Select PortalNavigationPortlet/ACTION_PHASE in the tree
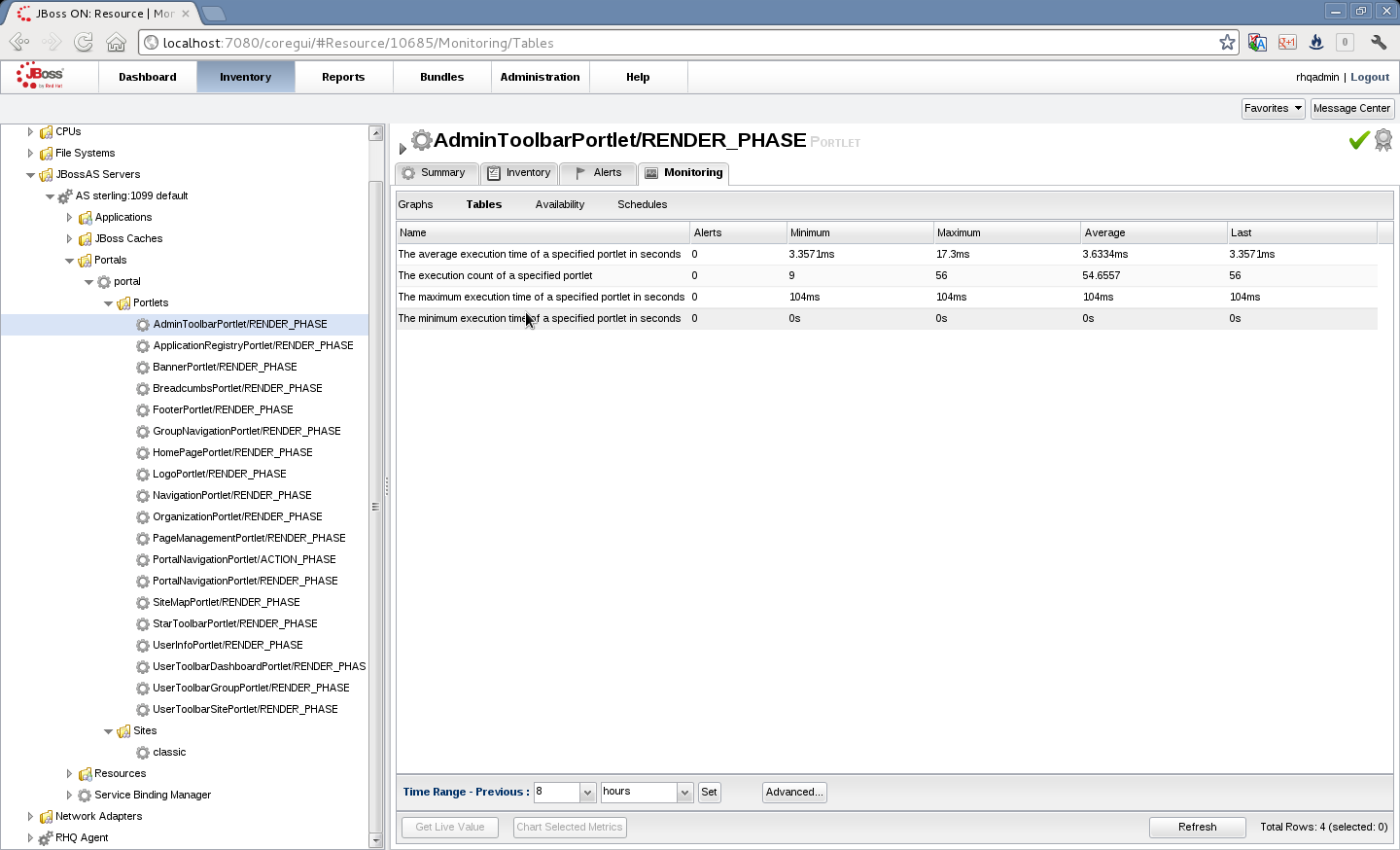 click(244, 560)
